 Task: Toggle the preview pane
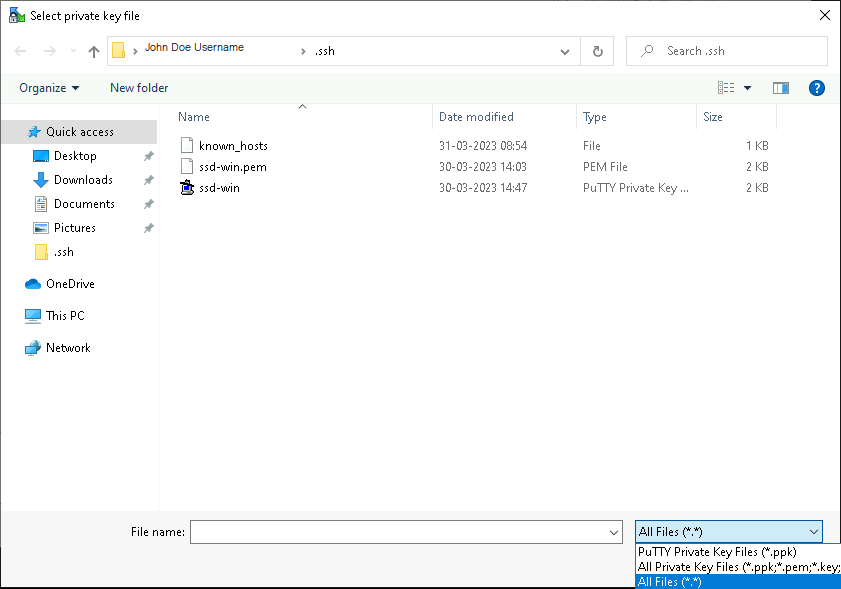780,88
